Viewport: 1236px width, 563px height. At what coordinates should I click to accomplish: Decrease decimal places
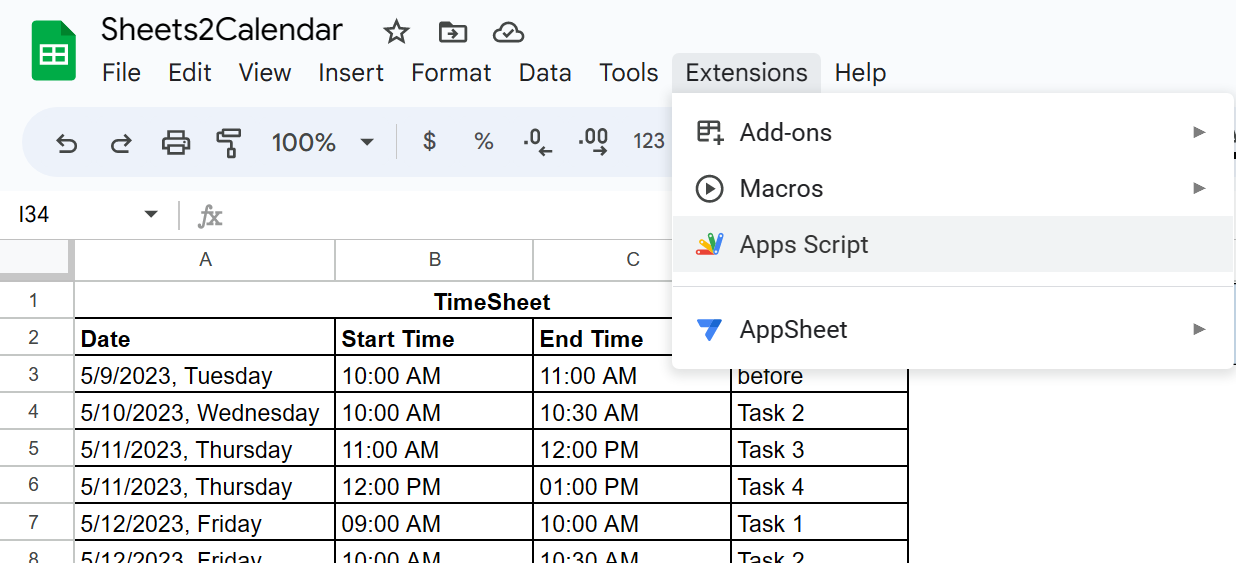coord(538,142)
